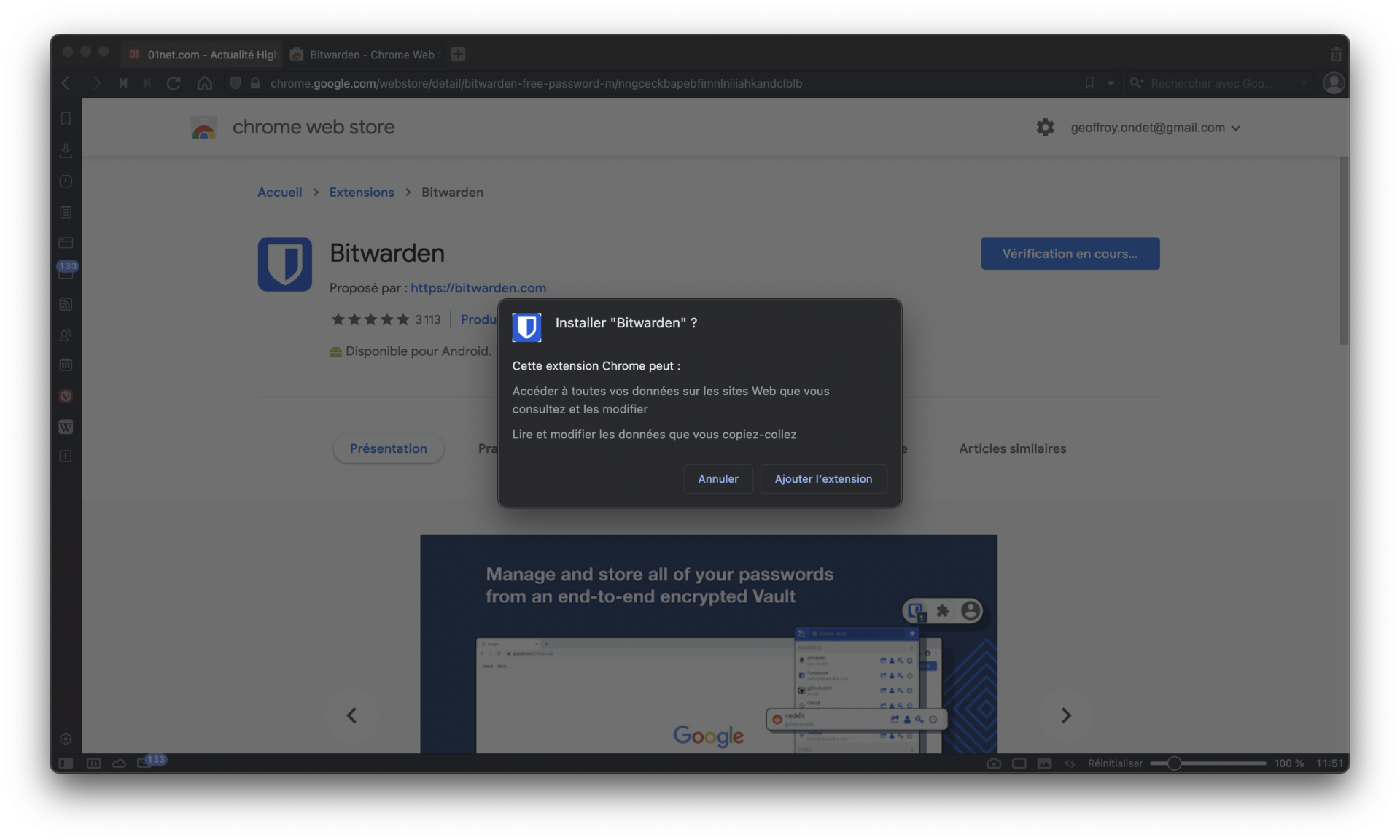1400x840 pixels.
Task: Open the Bookmarks panel in sidebar
Action: [x=66, y=118]
